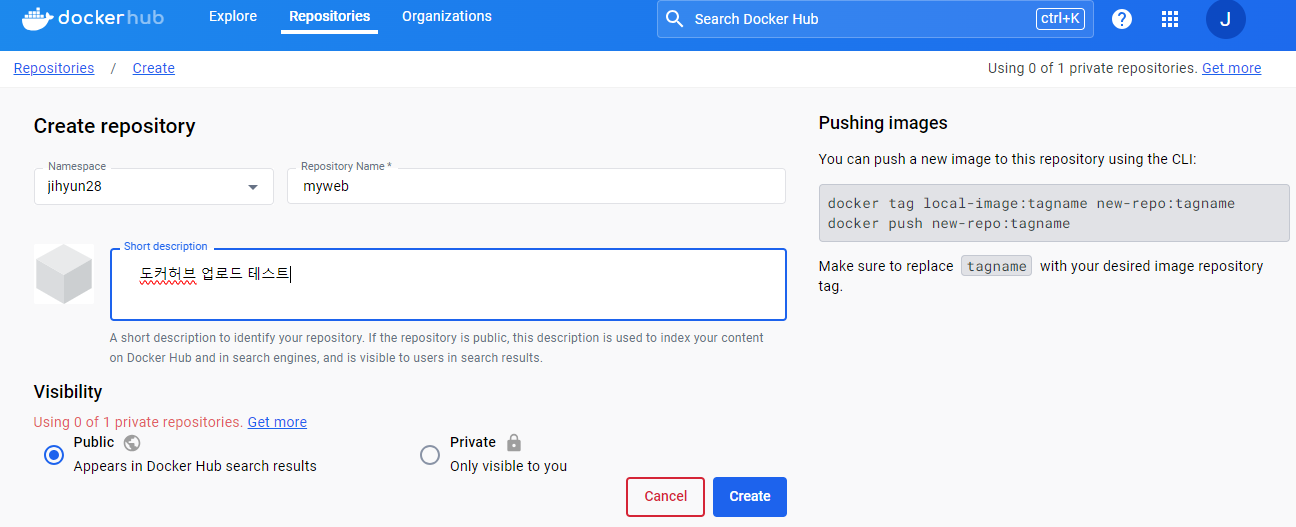The image size is (1296, 527).
Task: Click Get more link under Visibility
Action: click(x=277, y=422)
